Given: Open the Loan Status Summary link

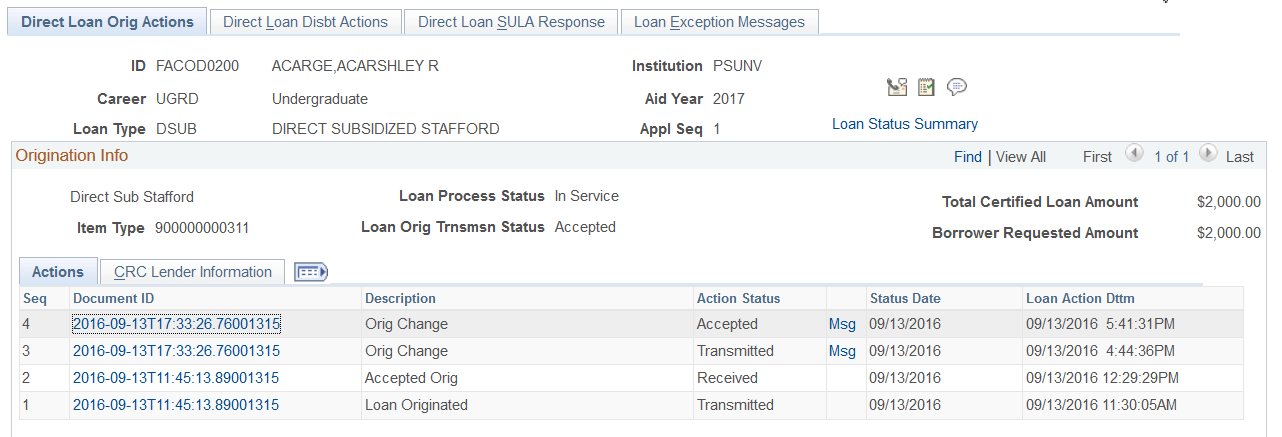Looking at the screenshot, I should [x=905, y=124].
